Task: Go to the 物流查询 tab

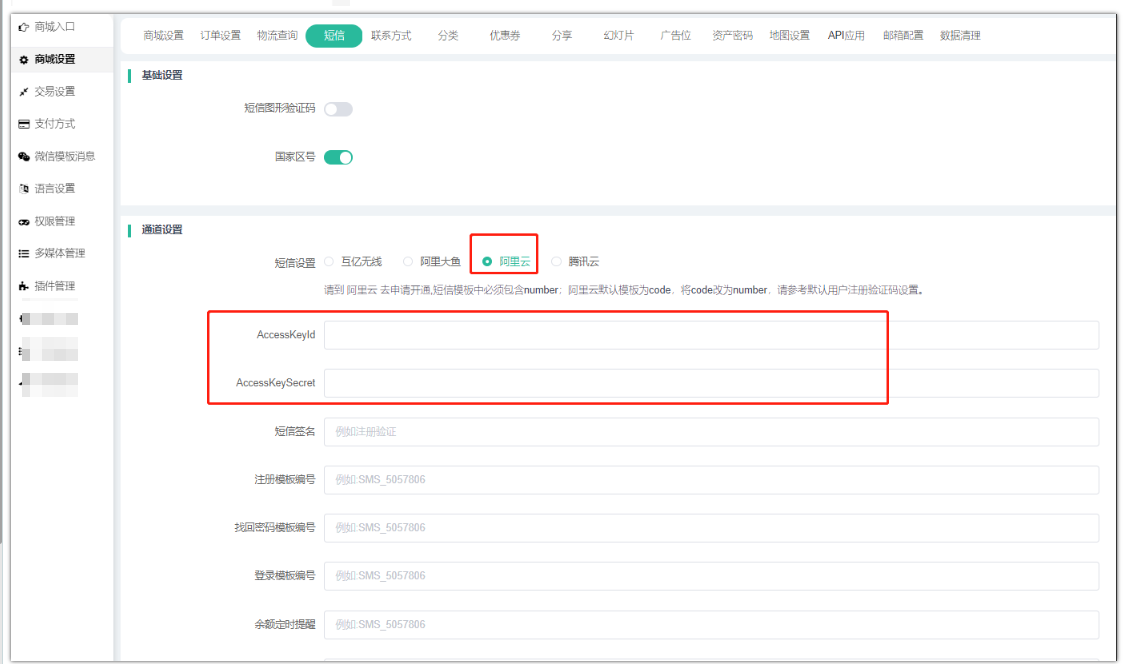Action: click(x=277, y=36)
